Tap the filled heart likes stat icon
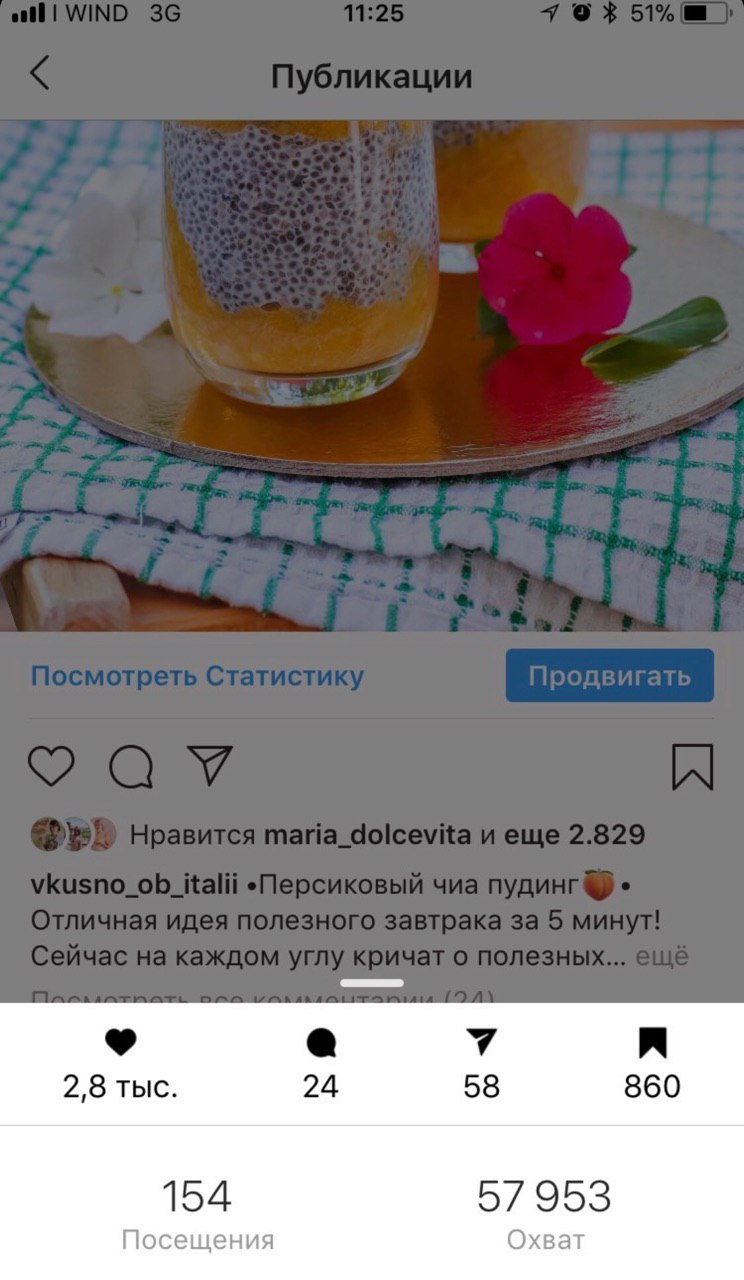The image size is (744, 1280). [120, 1044]
